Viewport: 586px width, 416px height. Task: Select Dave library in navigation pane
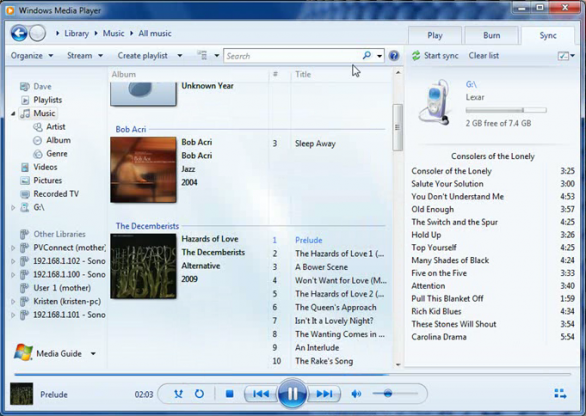click(x=42, y=86)
